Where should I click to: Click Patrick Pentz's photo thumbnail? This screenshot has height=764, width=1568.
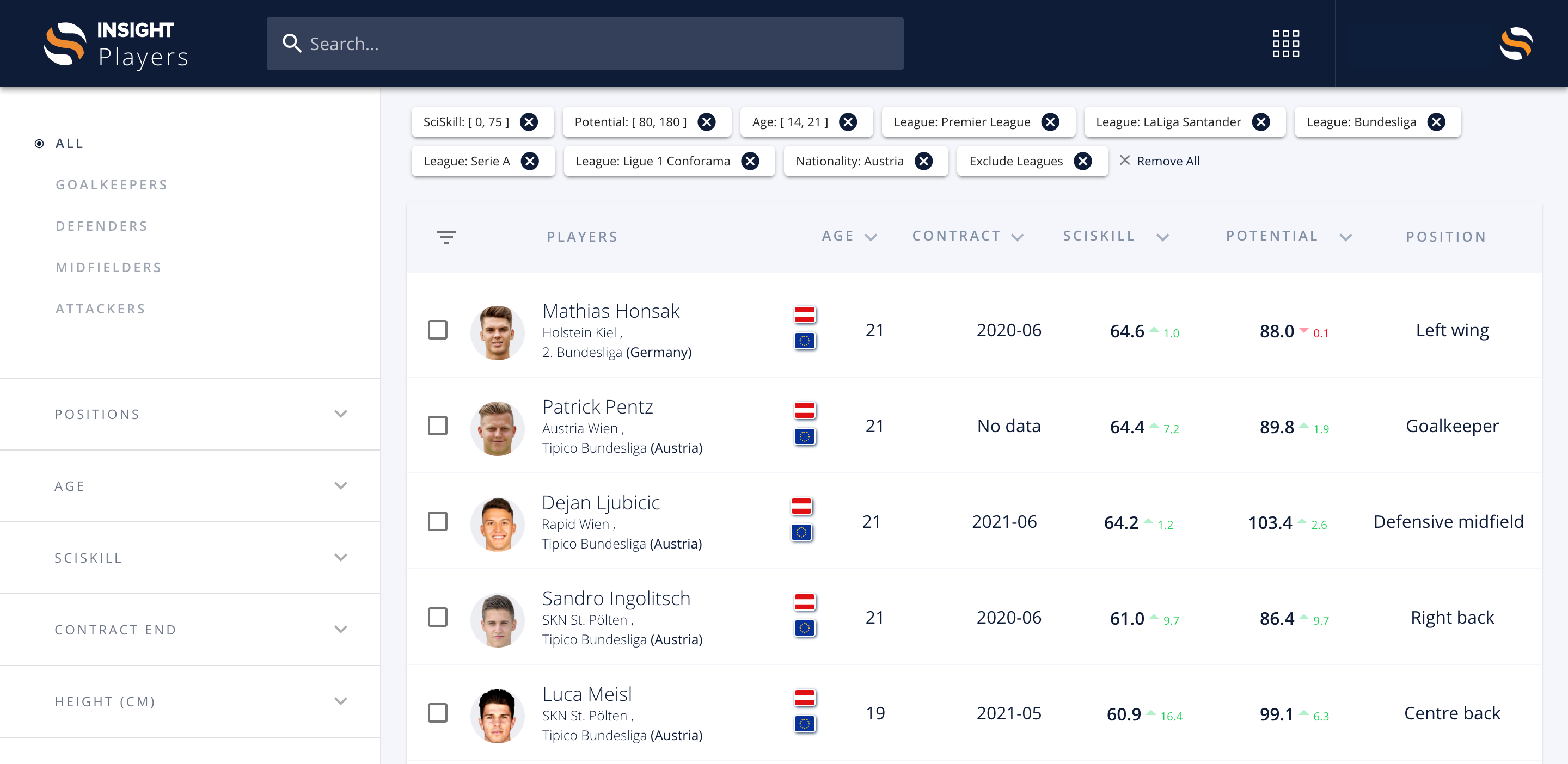497,428
